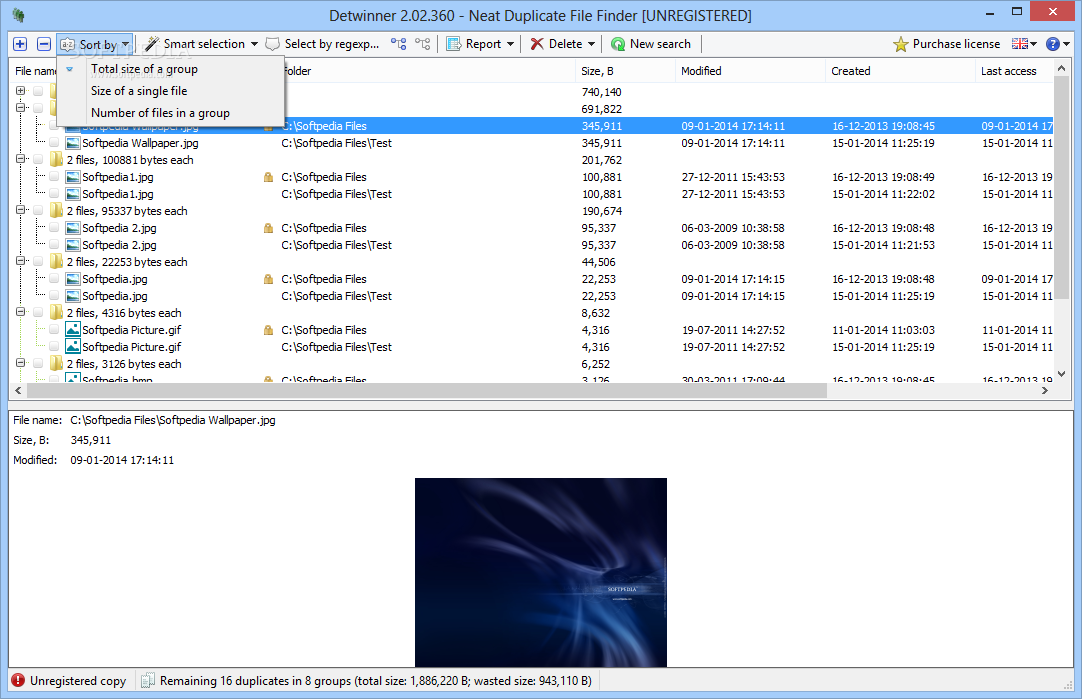1082x699 pixels.
Task: Click the Remaining 16 duplicates status text
Action: [x=375, y=681]
